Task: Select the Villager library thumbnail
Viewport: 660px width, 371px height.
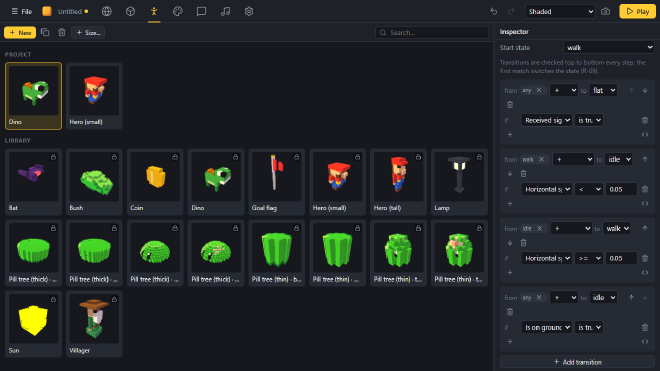Action: tap(94, 324)
